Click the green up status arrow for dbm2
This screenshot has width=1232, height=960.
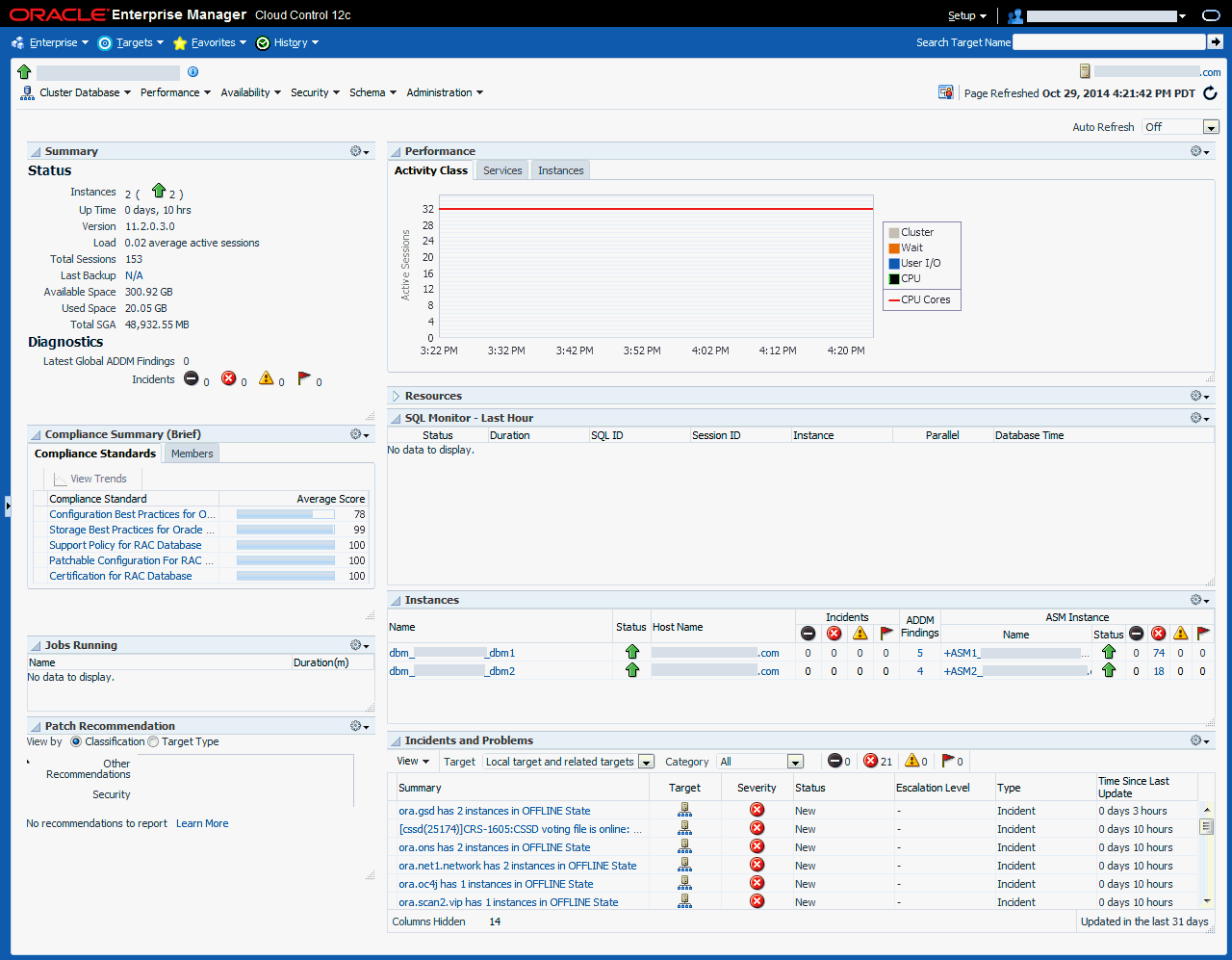click(x=632, y=670)
